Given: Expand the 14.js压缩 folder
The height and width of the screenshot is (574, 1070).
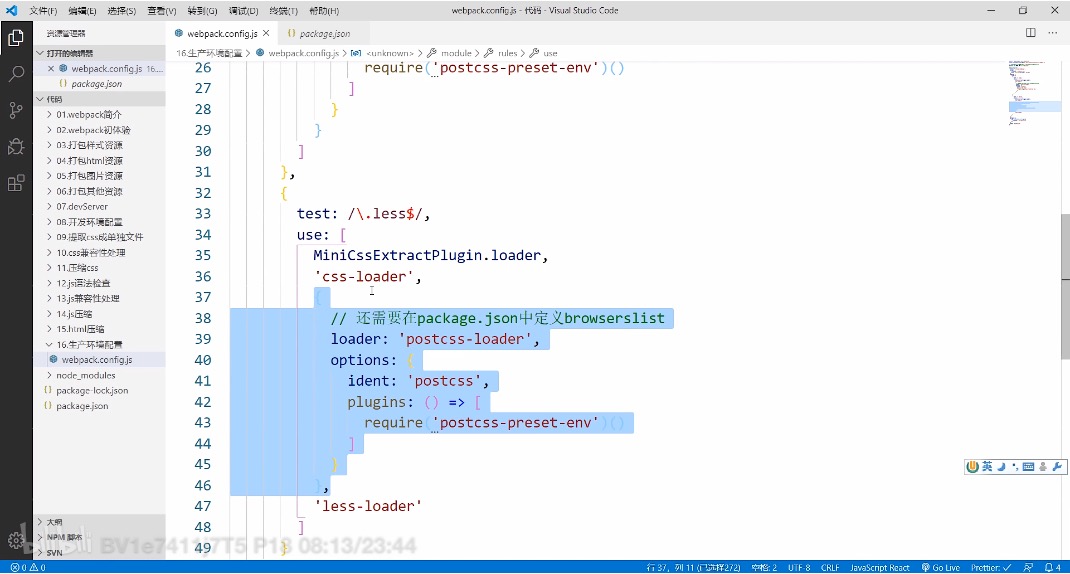Looking at the screenshot, I should coord(100,314).
